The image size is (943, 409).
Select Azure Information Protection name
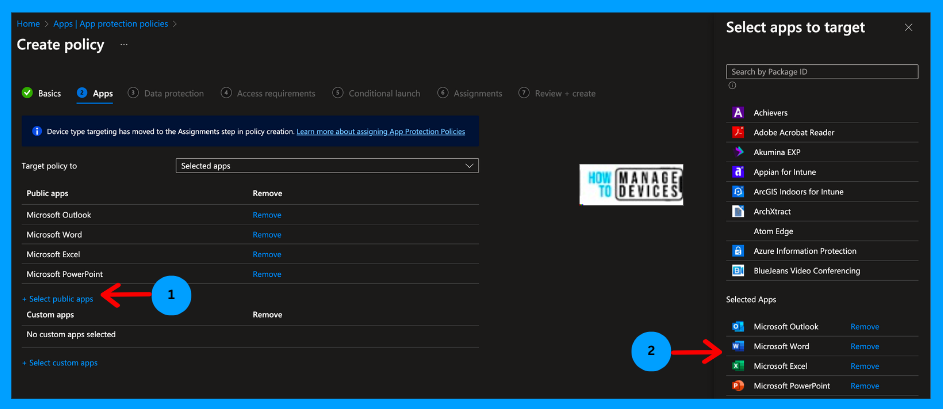805,251
